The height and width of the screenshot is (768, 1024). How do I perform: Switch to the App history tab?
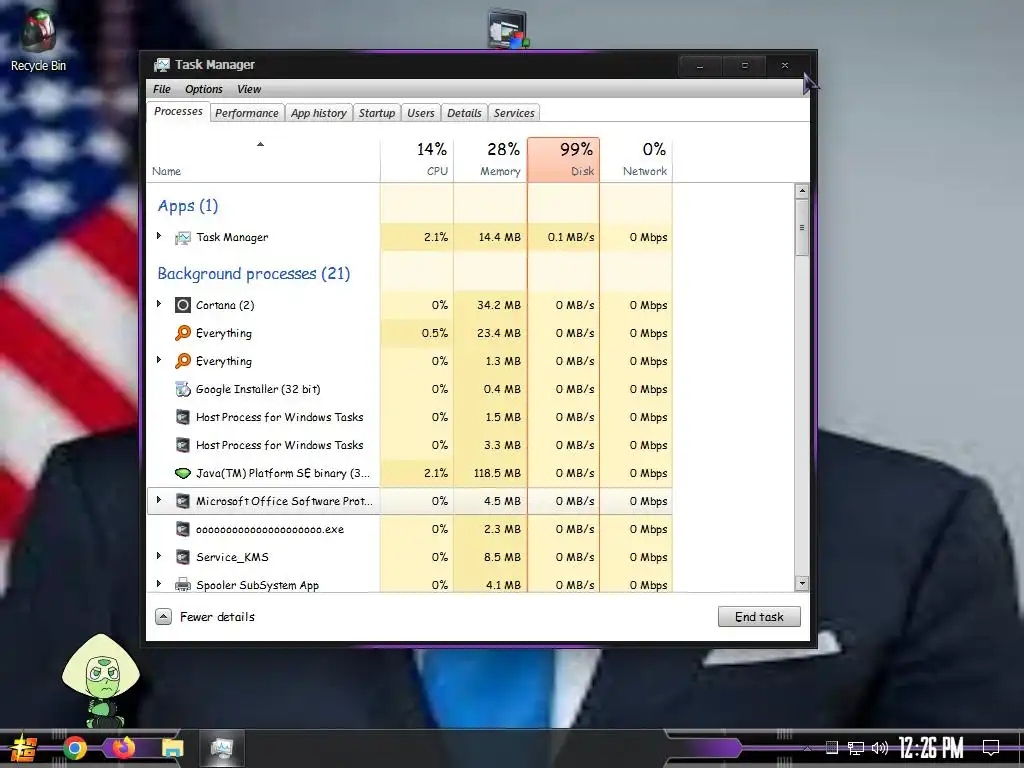(319, 113)
